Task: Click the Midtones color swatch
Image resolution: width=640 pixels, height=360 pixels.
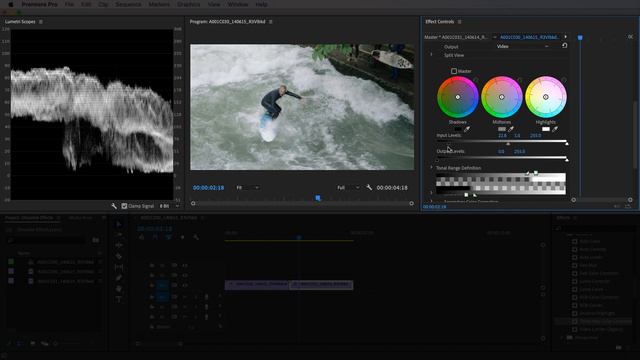Action: tap(502, 129)
